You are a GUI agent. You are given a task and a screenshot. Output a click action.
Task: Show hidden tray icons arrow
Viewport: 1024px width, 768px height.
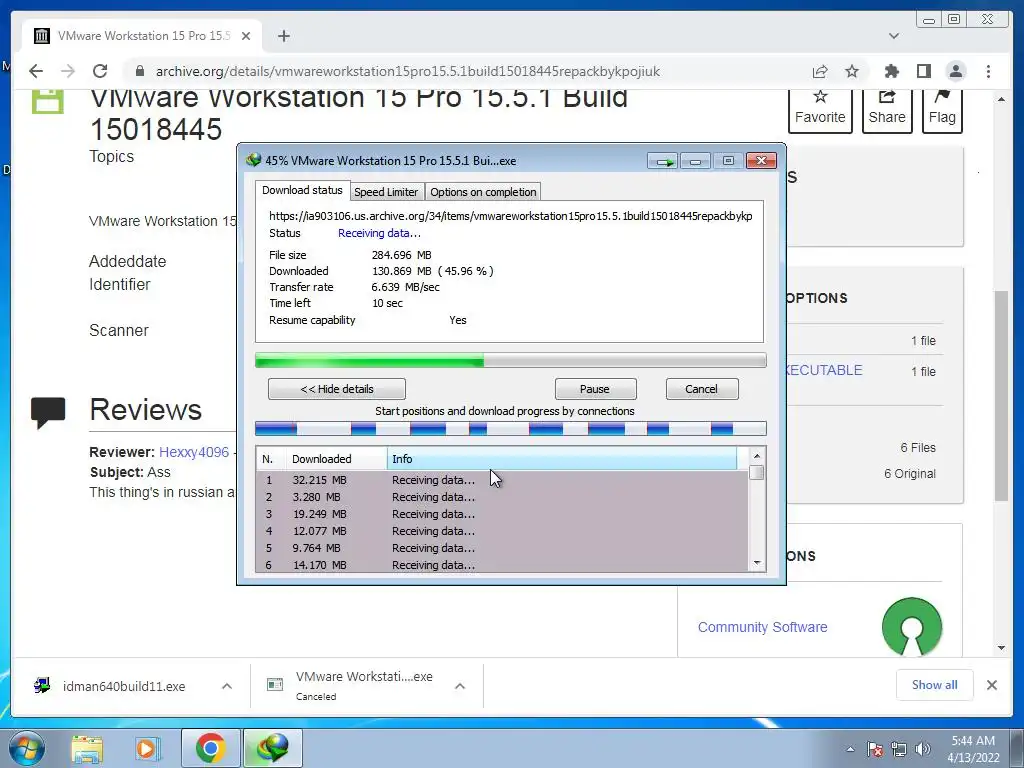point(850,749)
